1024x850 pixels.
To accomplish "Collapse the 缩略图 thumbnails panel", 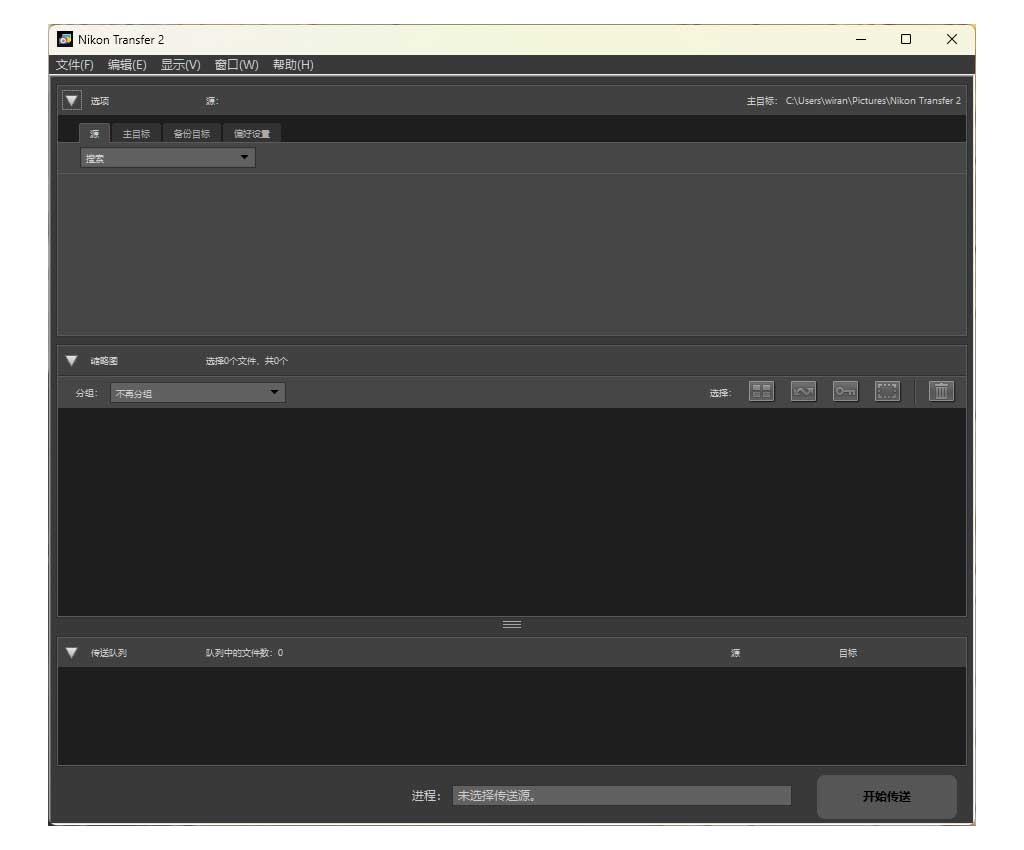I will tap(72, 361).
